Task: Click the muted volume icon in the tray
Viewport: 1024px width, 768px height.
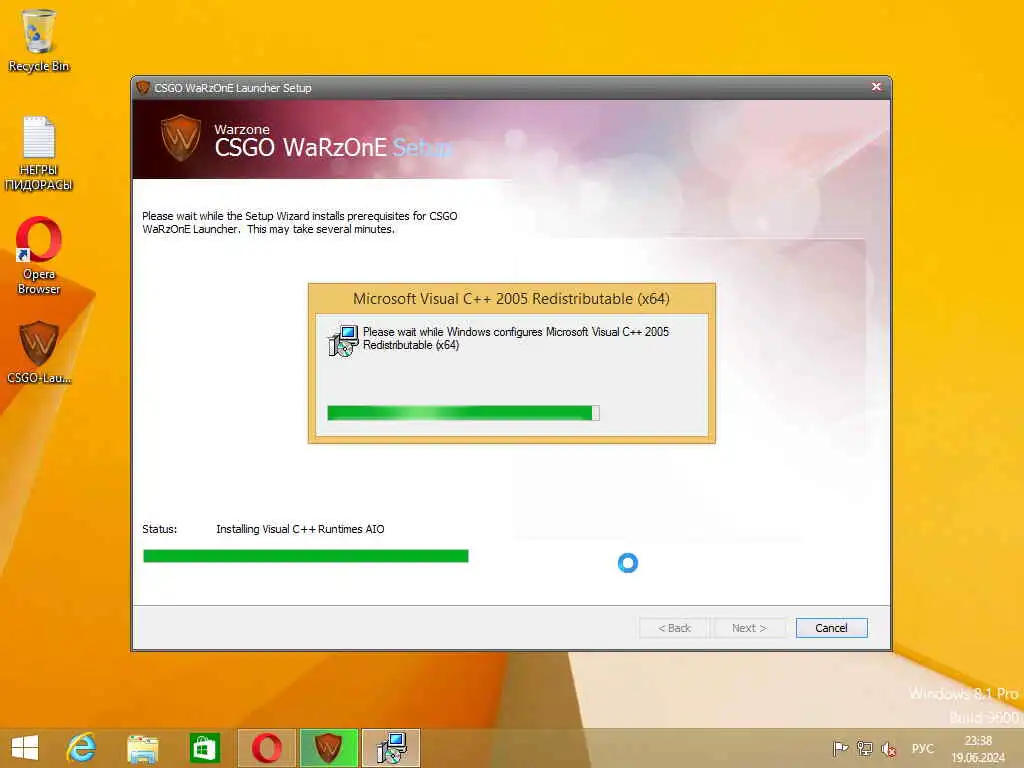Action: coord(888,748)
